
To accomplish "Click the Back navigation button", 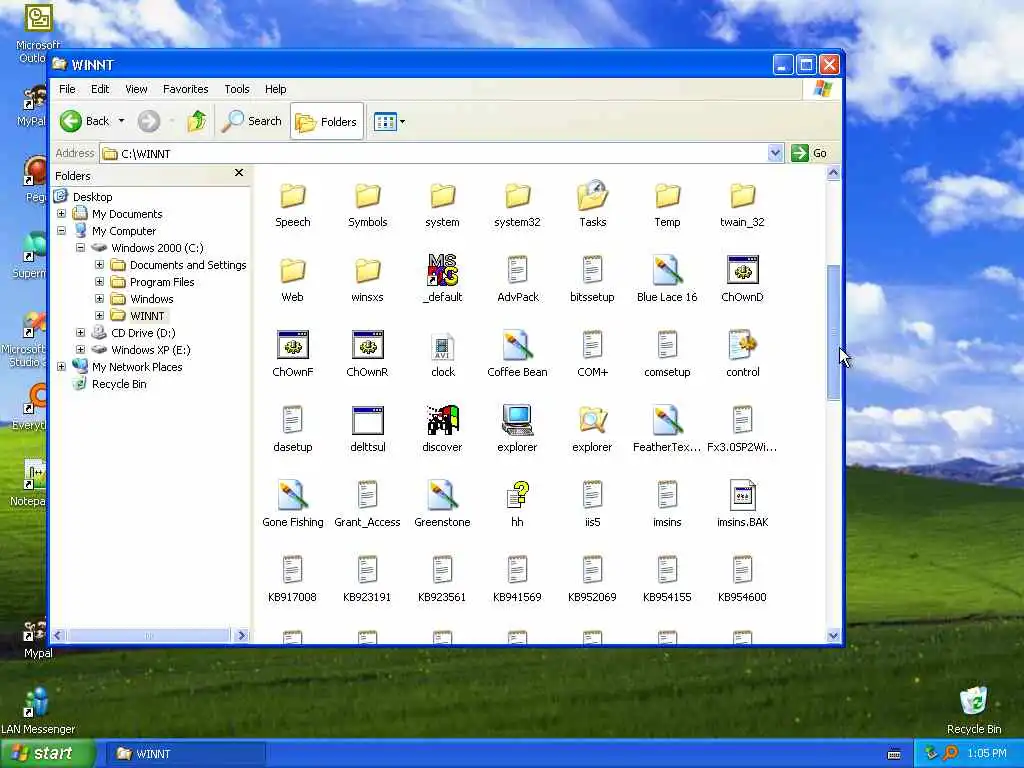I will click(85, 121).
